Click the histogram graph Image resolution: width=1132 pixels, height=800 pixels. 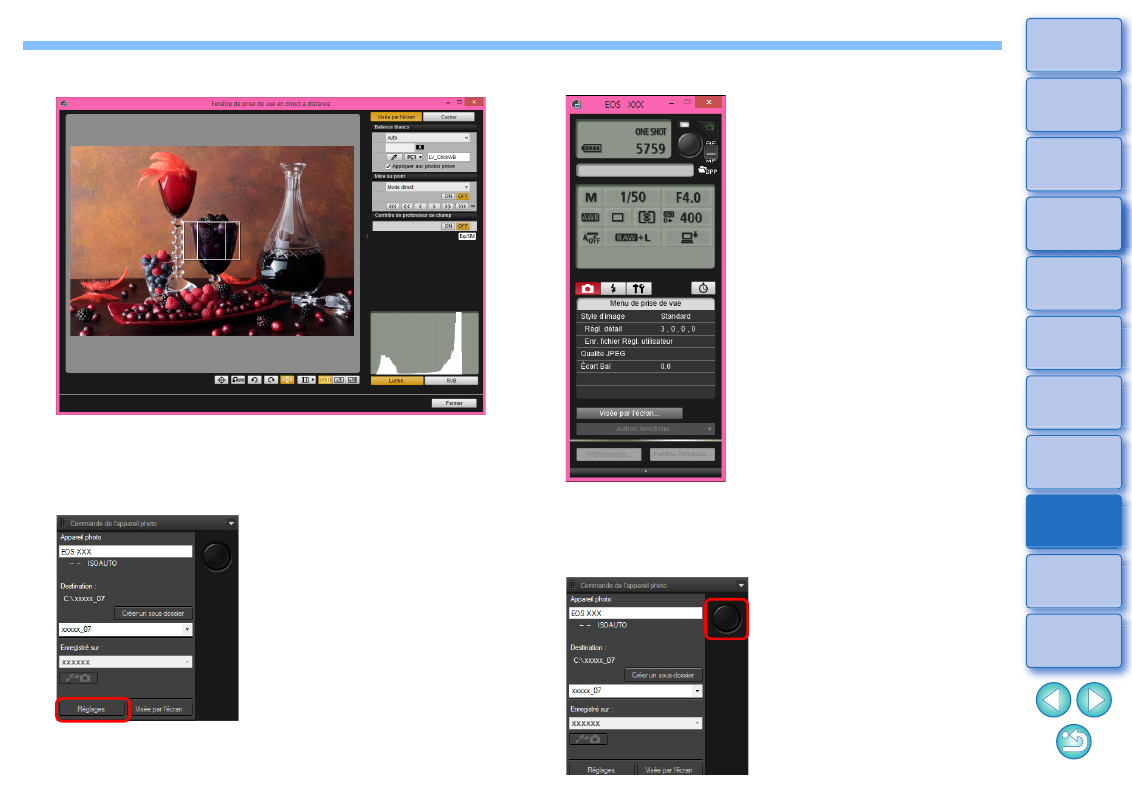pos(424,343)
